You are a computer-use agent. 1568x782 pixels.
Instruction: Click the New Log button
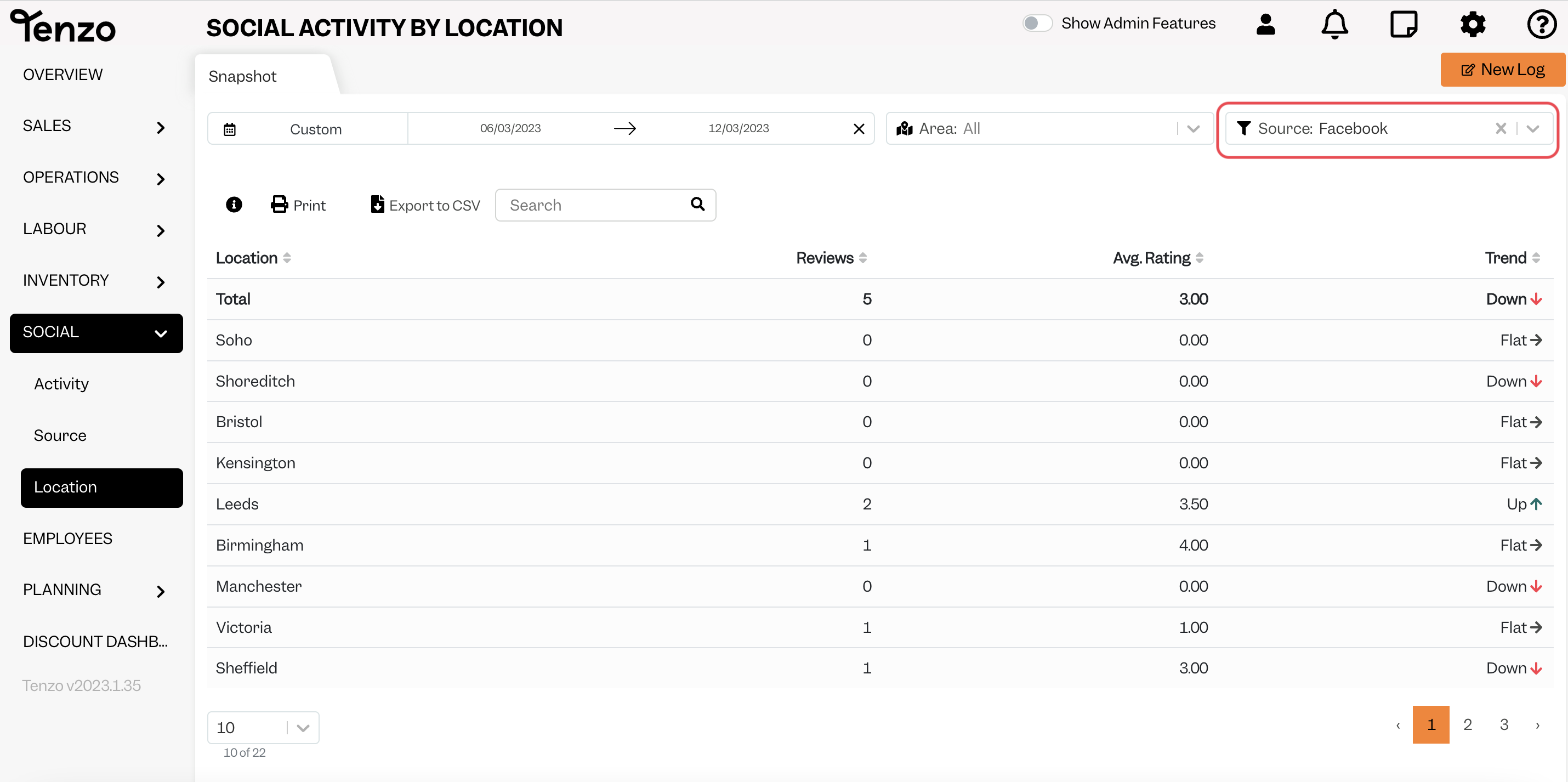pos(1502,70)
